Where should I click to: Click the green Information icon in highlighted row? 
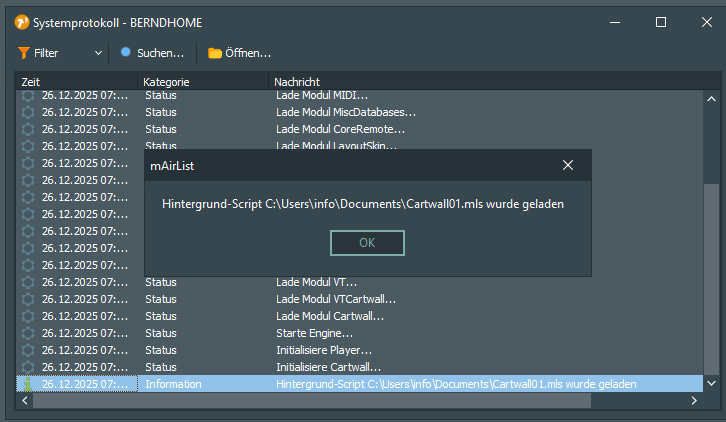[x=28, y=384]
